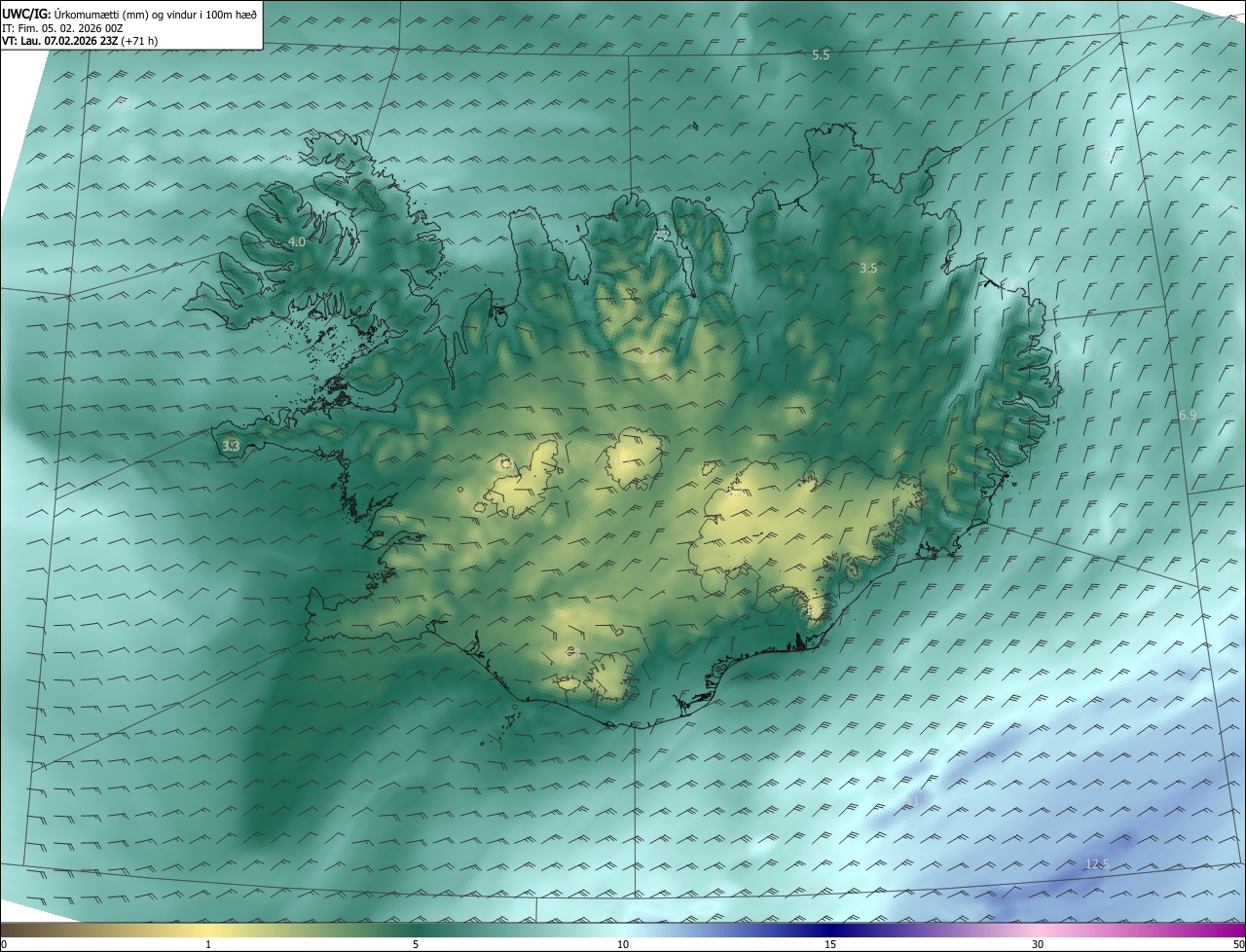Viewport: 1246px width, 952px height.
Task: Click the "2.3" value label in north-central Iceland
Action: tap(650, 358)
